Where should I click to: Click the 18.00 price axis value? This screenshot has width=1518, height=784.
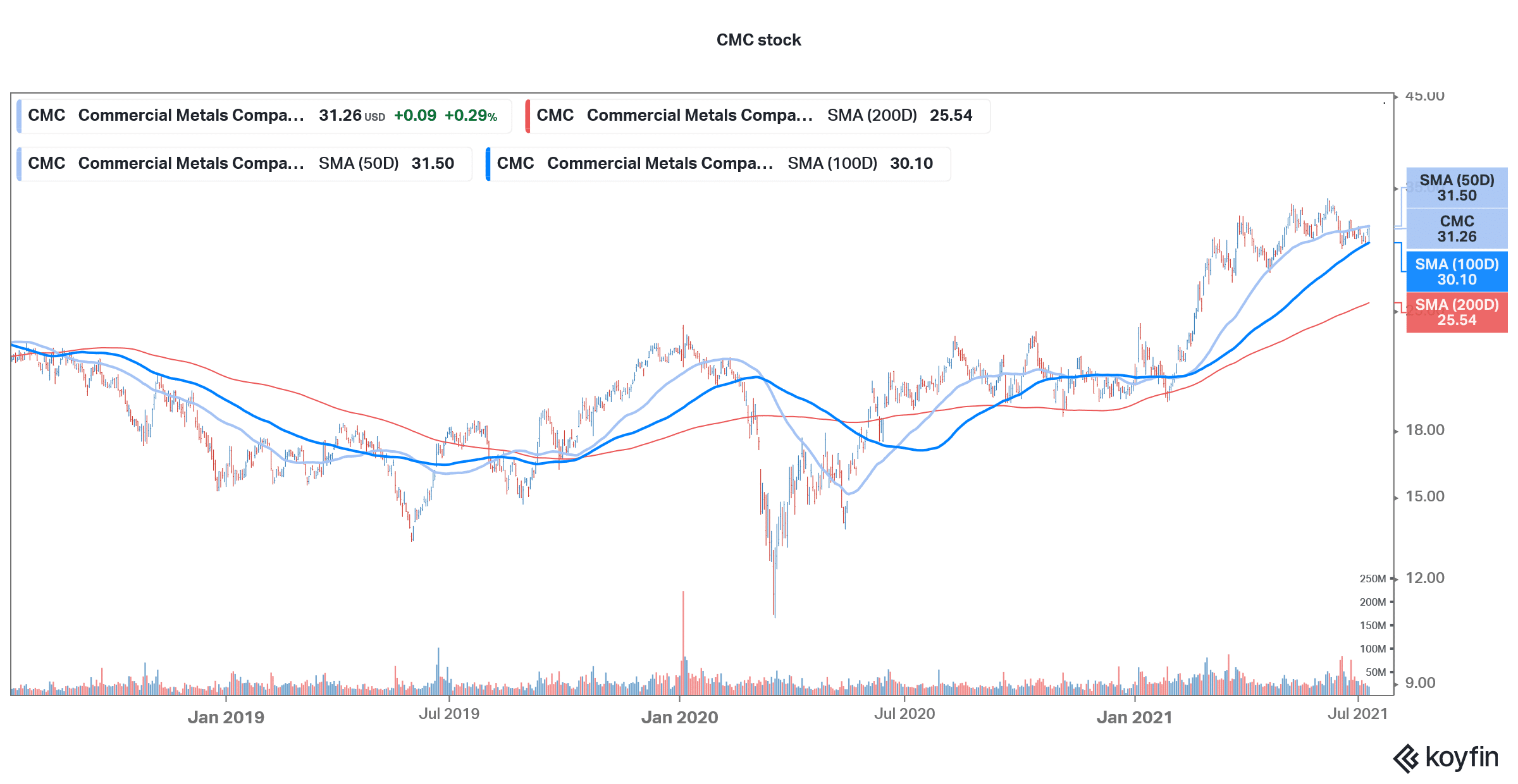[x=1425, y=430]
